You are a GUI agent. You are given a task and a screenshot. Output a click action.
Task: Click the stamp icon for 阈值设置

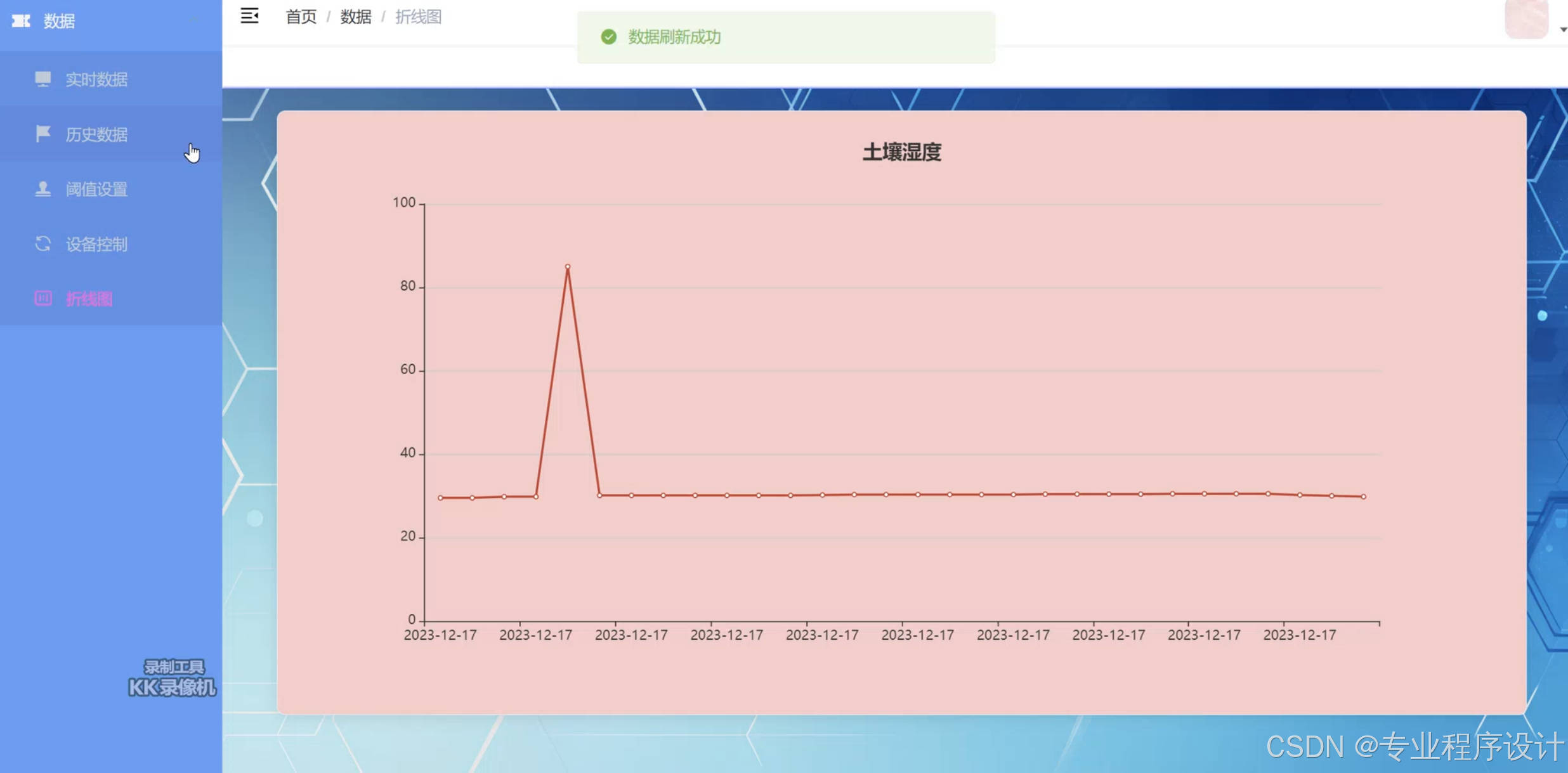pos(42,189)
